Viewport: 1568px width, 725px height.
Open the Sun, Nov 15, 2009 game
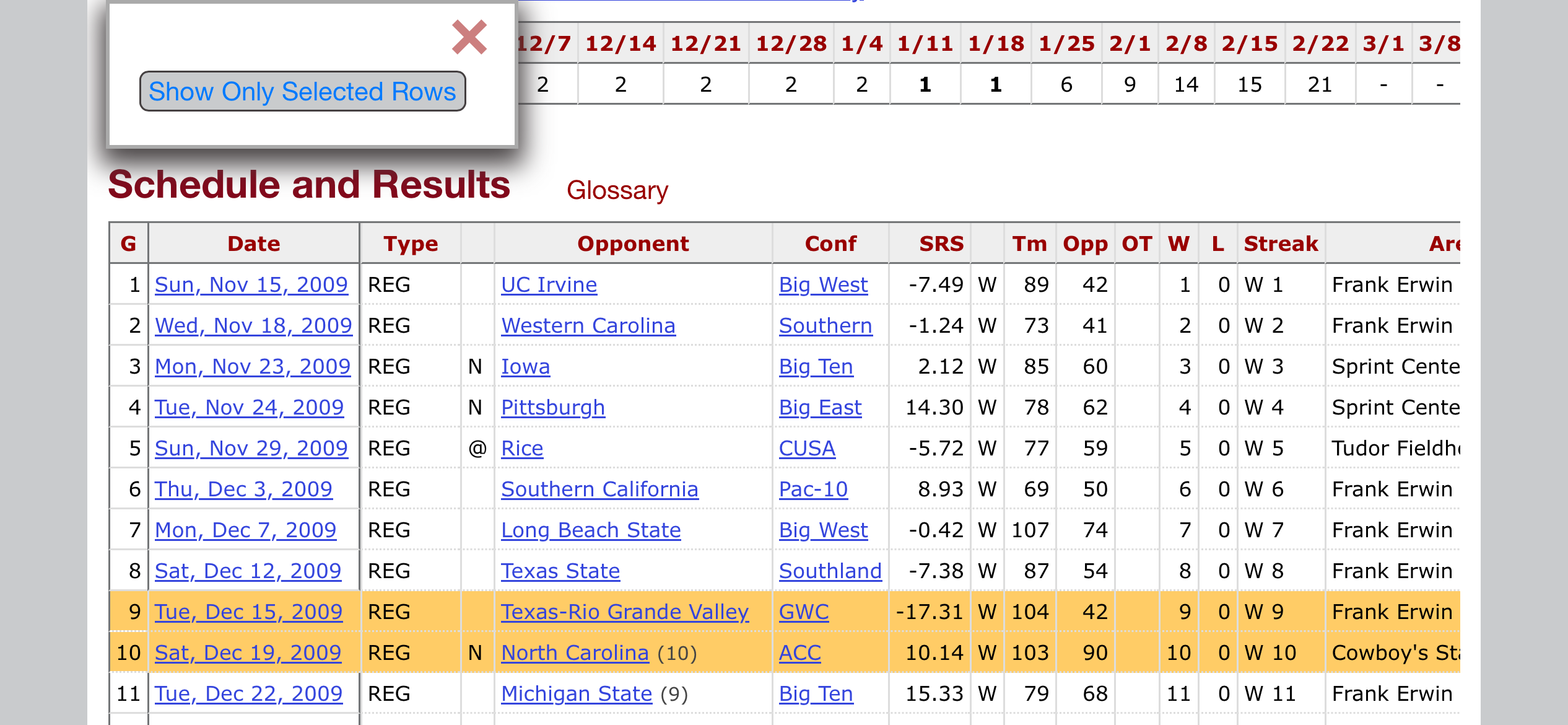coord(251,284)
